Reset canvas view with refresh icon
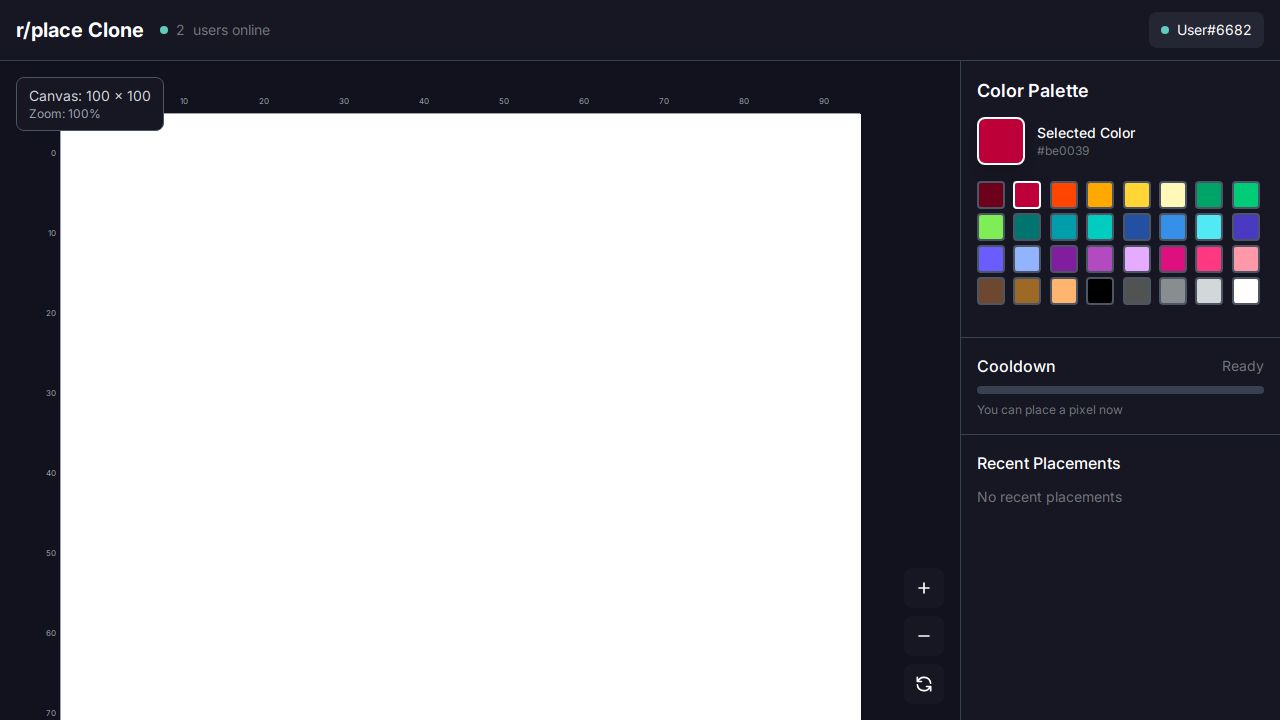The width and height of the screenshot is (1280, 720). [924, 684]
